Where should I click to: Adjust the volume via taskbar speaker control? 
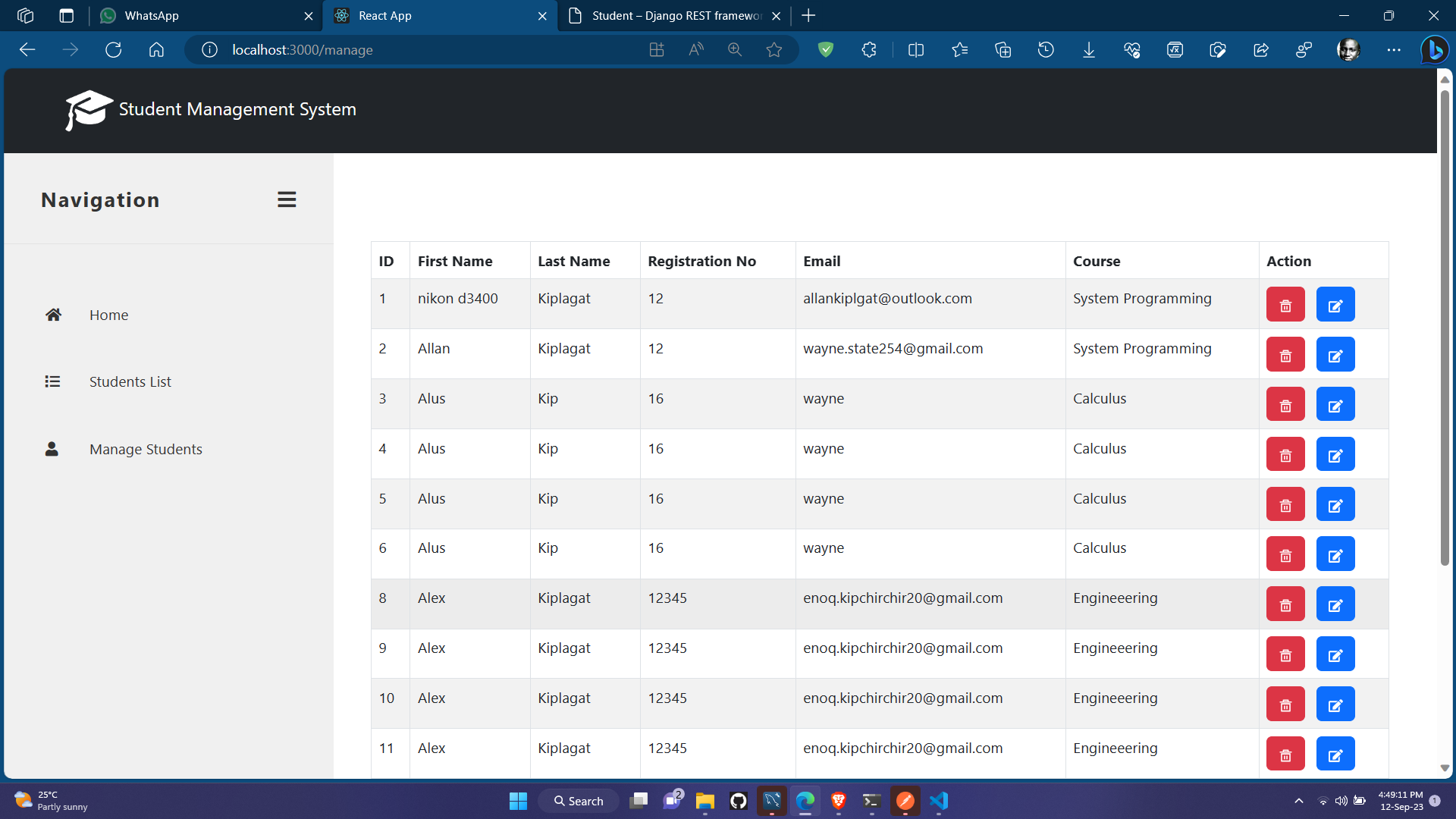click(1341, 800)
